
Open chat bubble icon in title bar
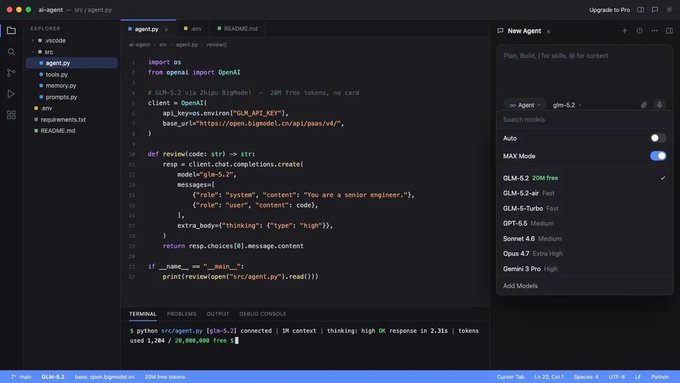pos(655,10)
